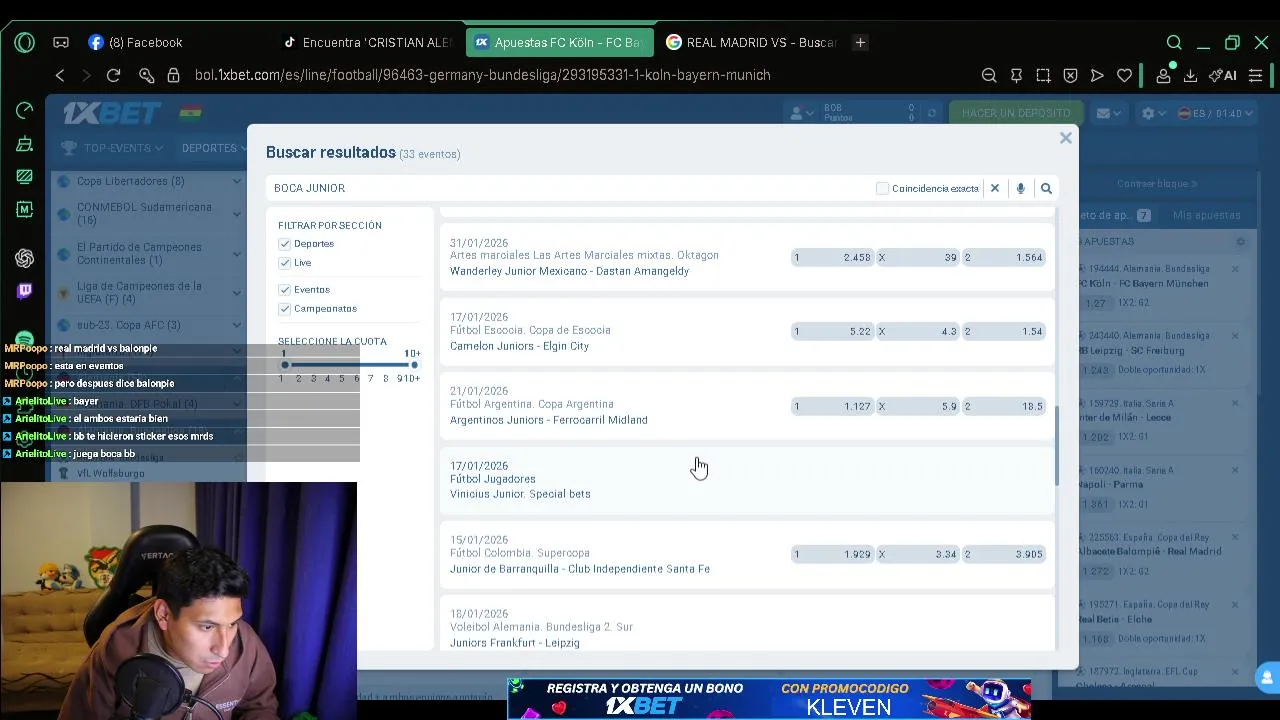Click the heart bookmark icon

(1124, 75)
